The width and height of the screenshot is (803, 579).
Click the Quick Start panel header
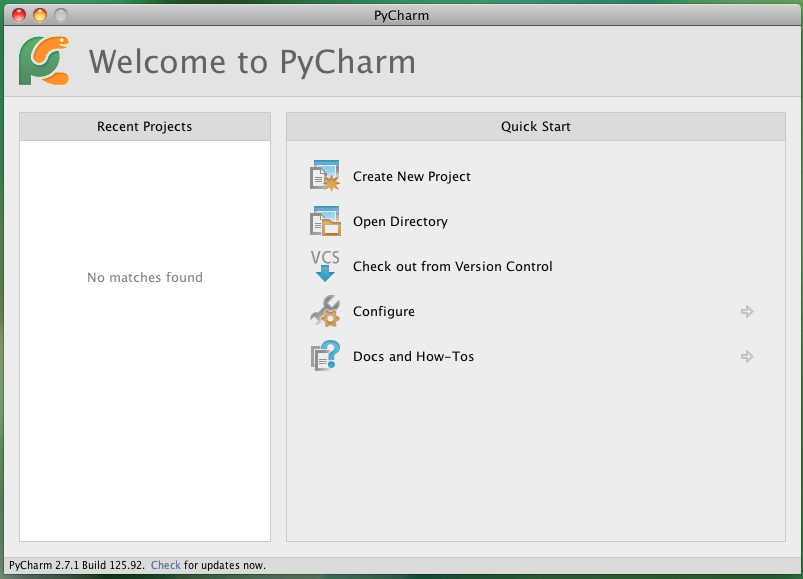point(536,126)
